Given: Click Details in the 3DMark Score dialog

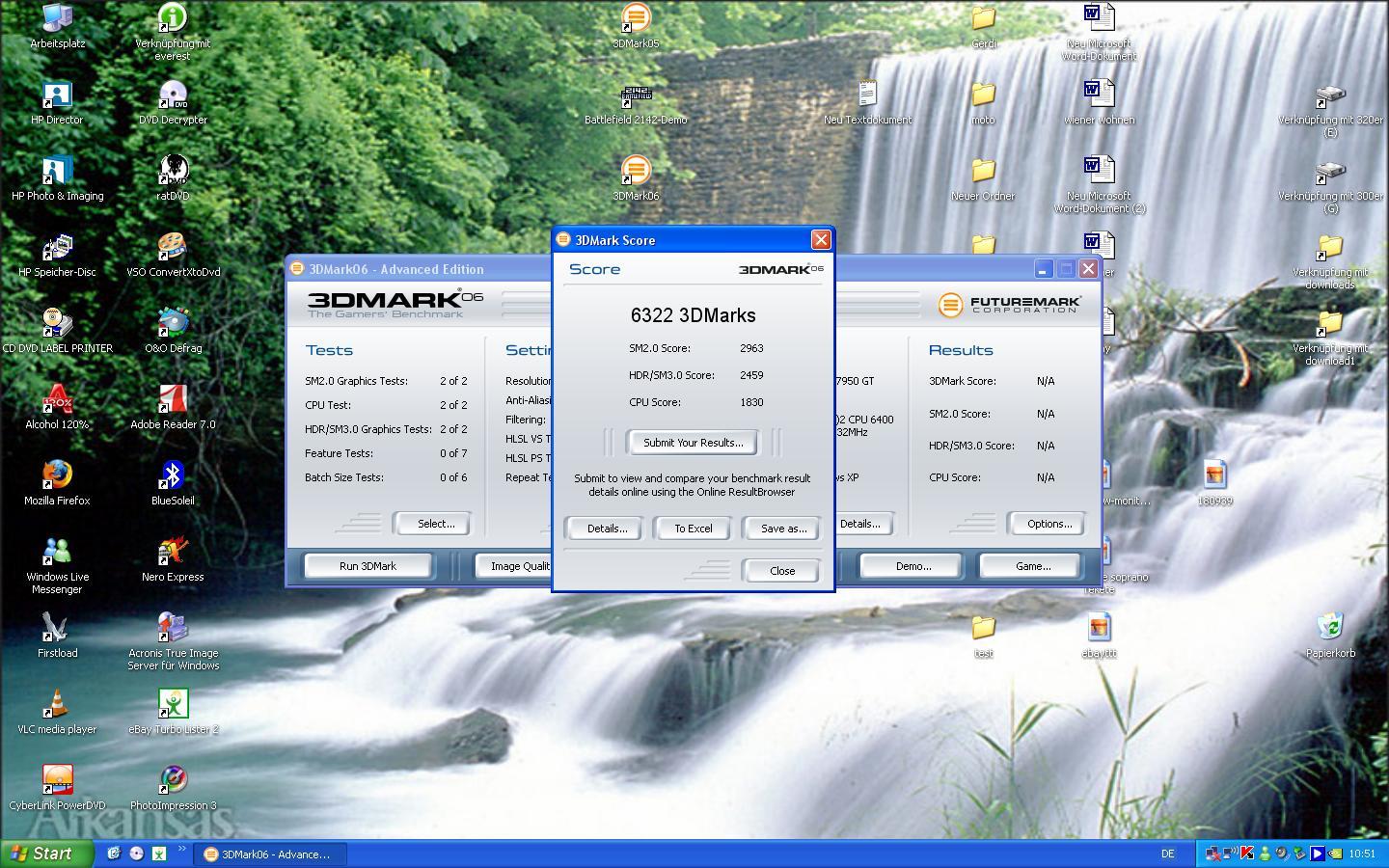Looking at the screenshot, I should coord(607,529).
